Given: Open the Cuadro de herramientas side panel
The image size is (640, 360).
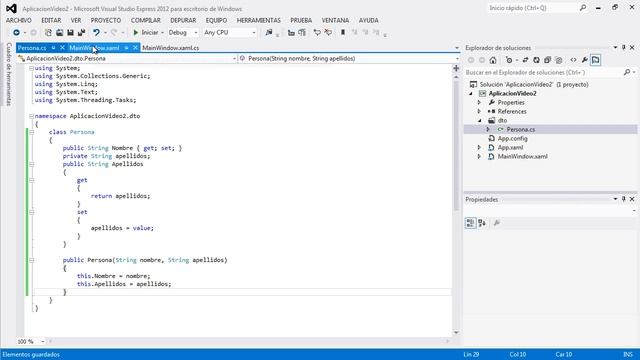Looking at the screenshot, I should [9, 74].
